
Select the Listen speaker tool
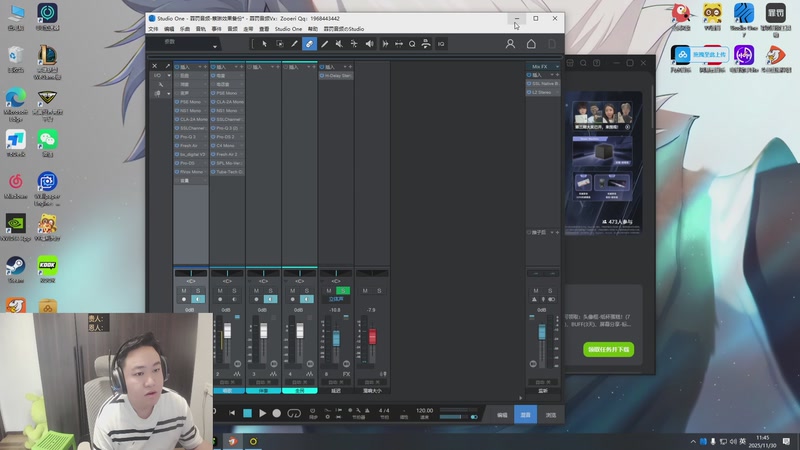pyautogui.click(x=369, y=44)
